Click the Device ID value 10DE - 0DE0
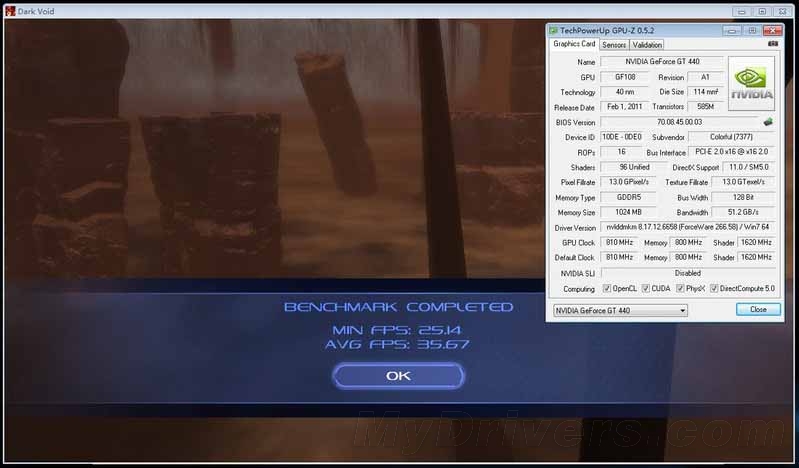 622,137
